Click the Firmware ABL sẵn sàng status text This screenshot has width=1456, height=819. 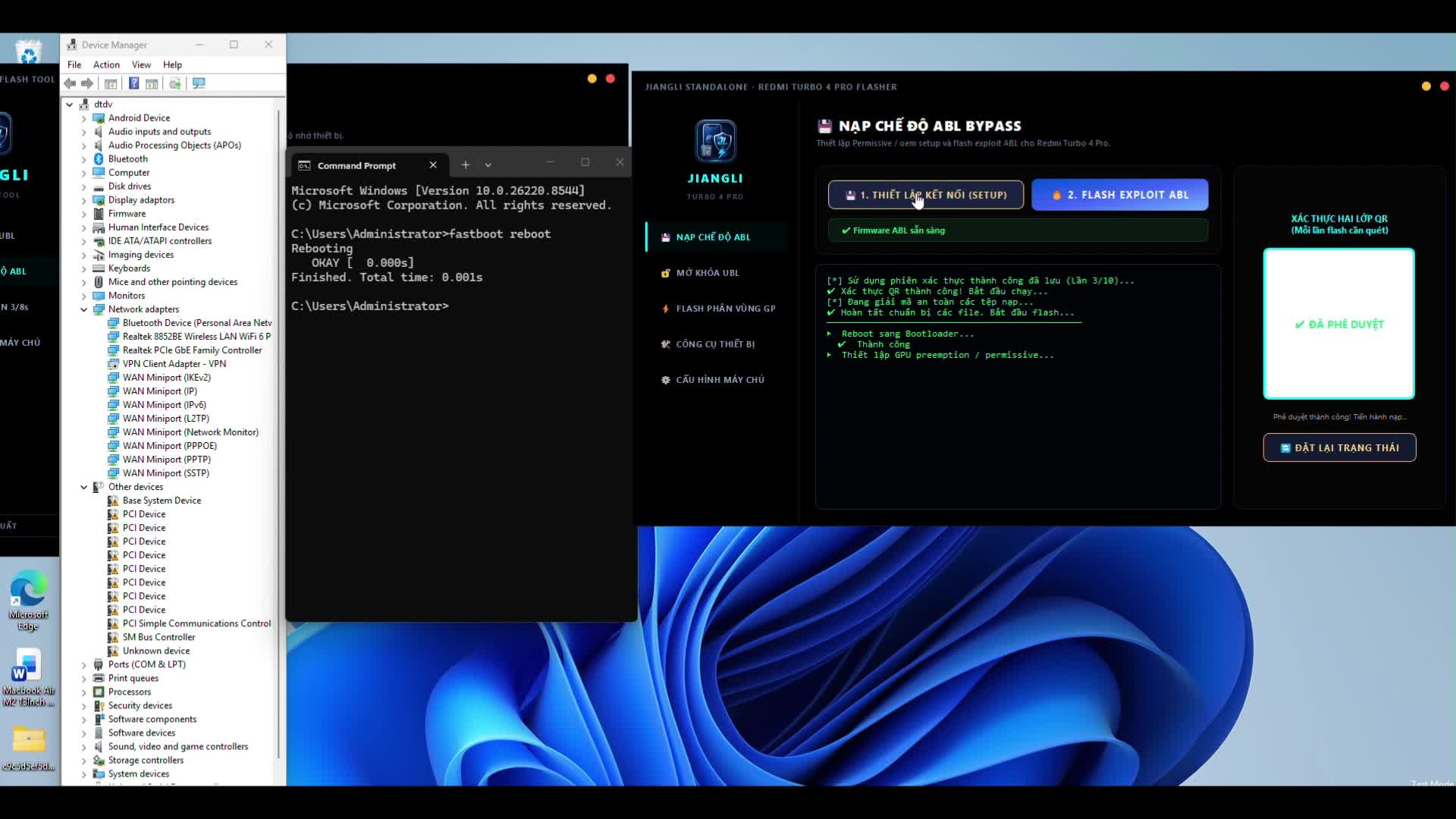(x=899, y=231)
